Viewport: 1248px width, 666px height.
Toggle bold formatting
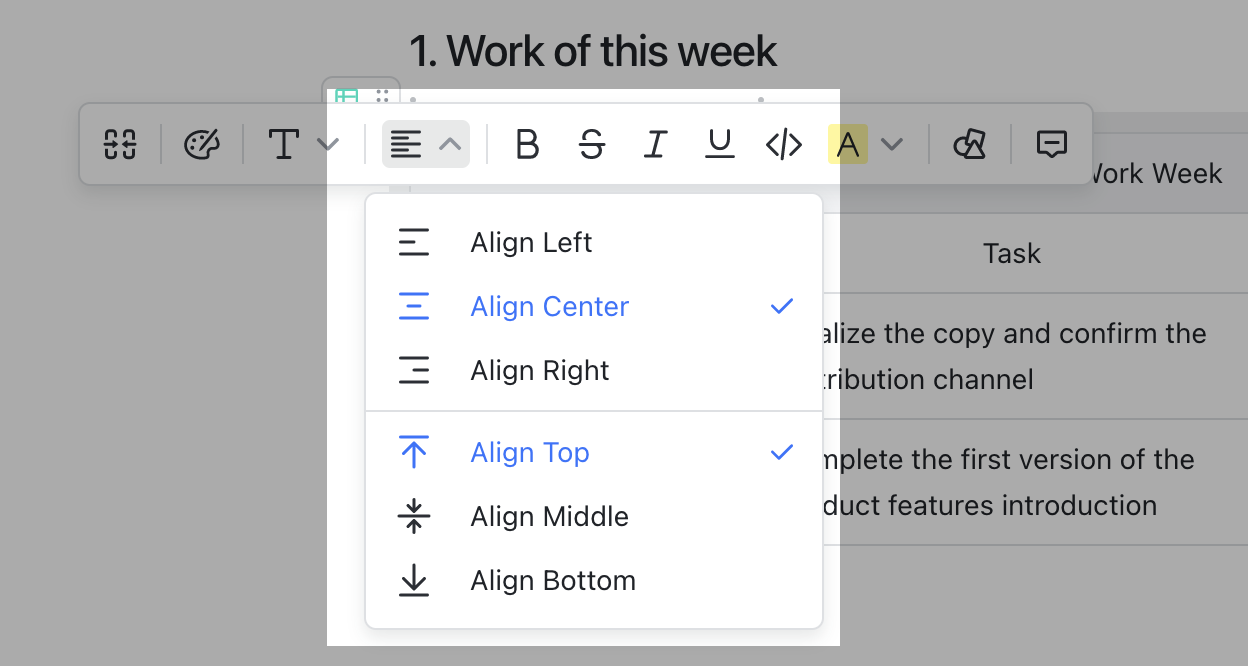[527, 144]
